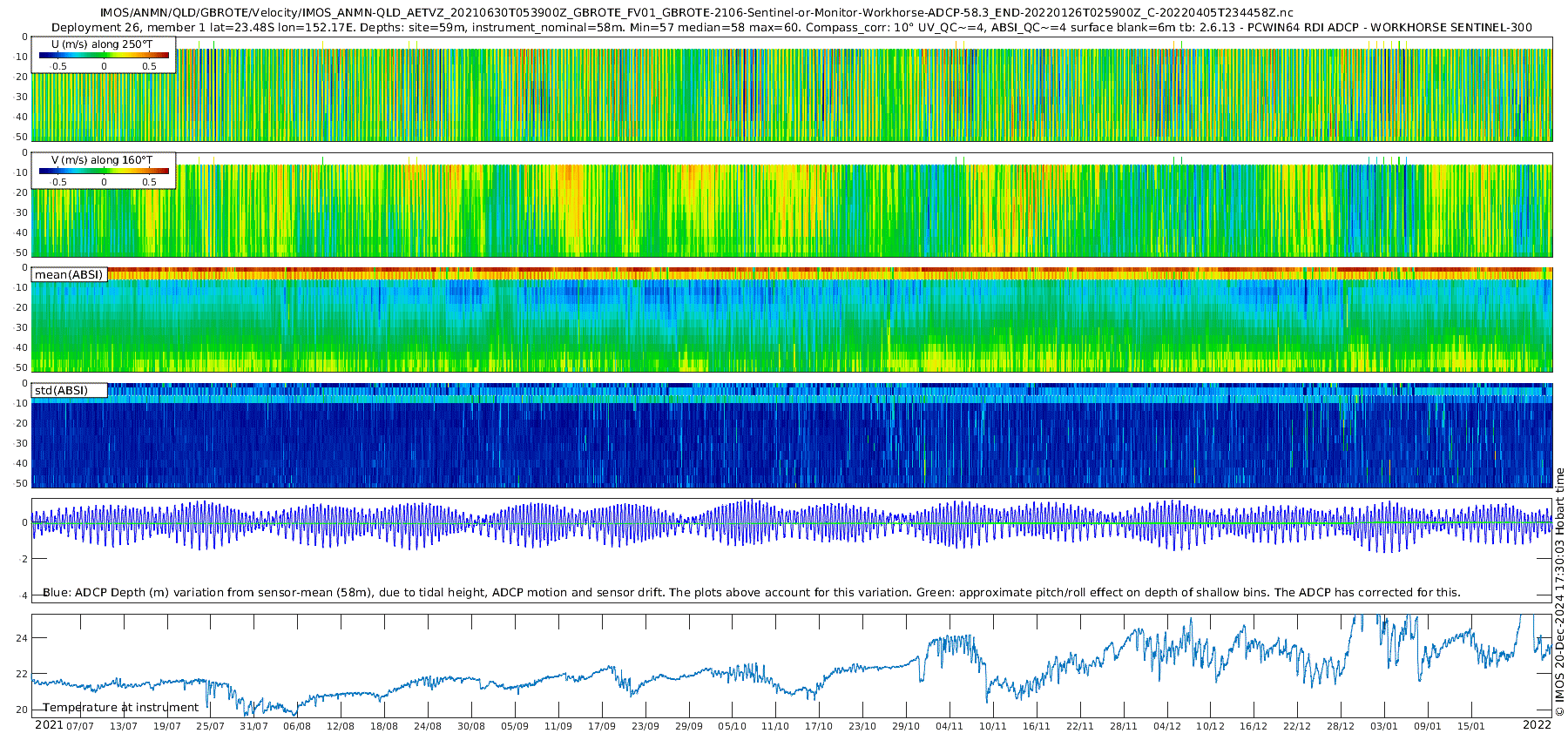Click the U velocity colorbar legend
This screenshot has width=1568, height=740.
[104, 55]
